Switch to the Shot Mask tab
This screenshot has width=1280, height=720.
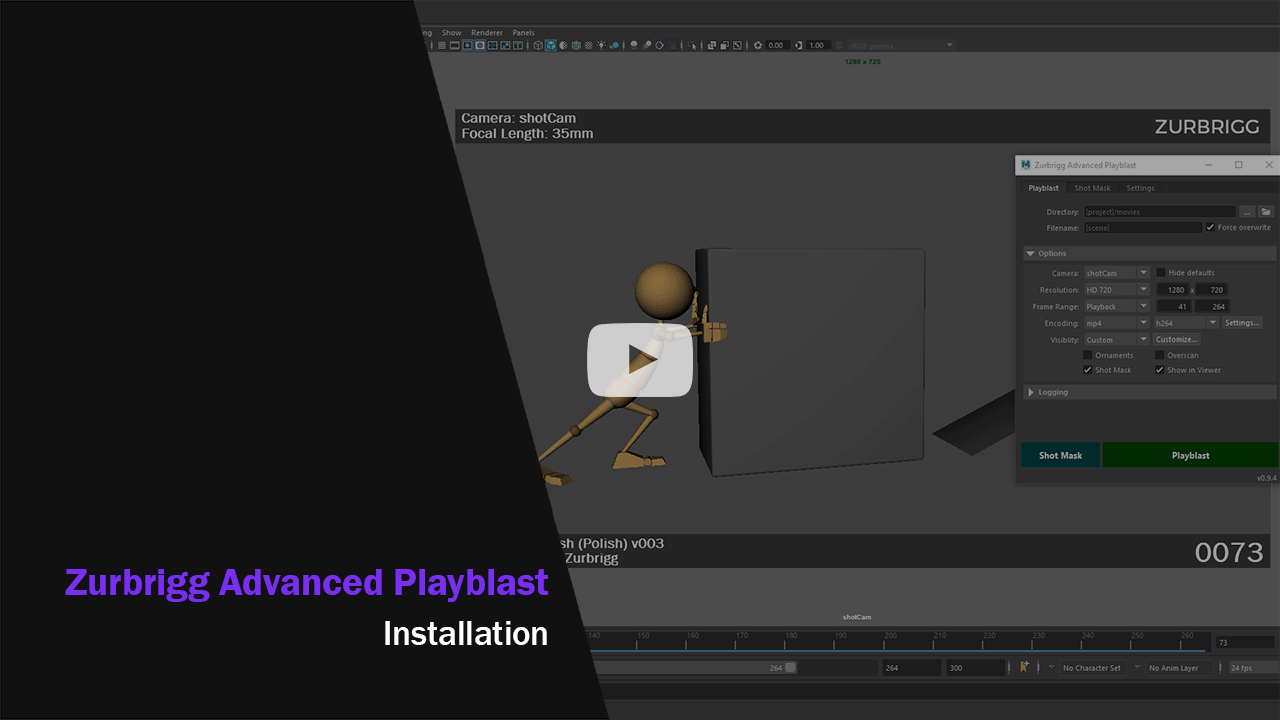pyautogui.click(x=1092, y=188)
